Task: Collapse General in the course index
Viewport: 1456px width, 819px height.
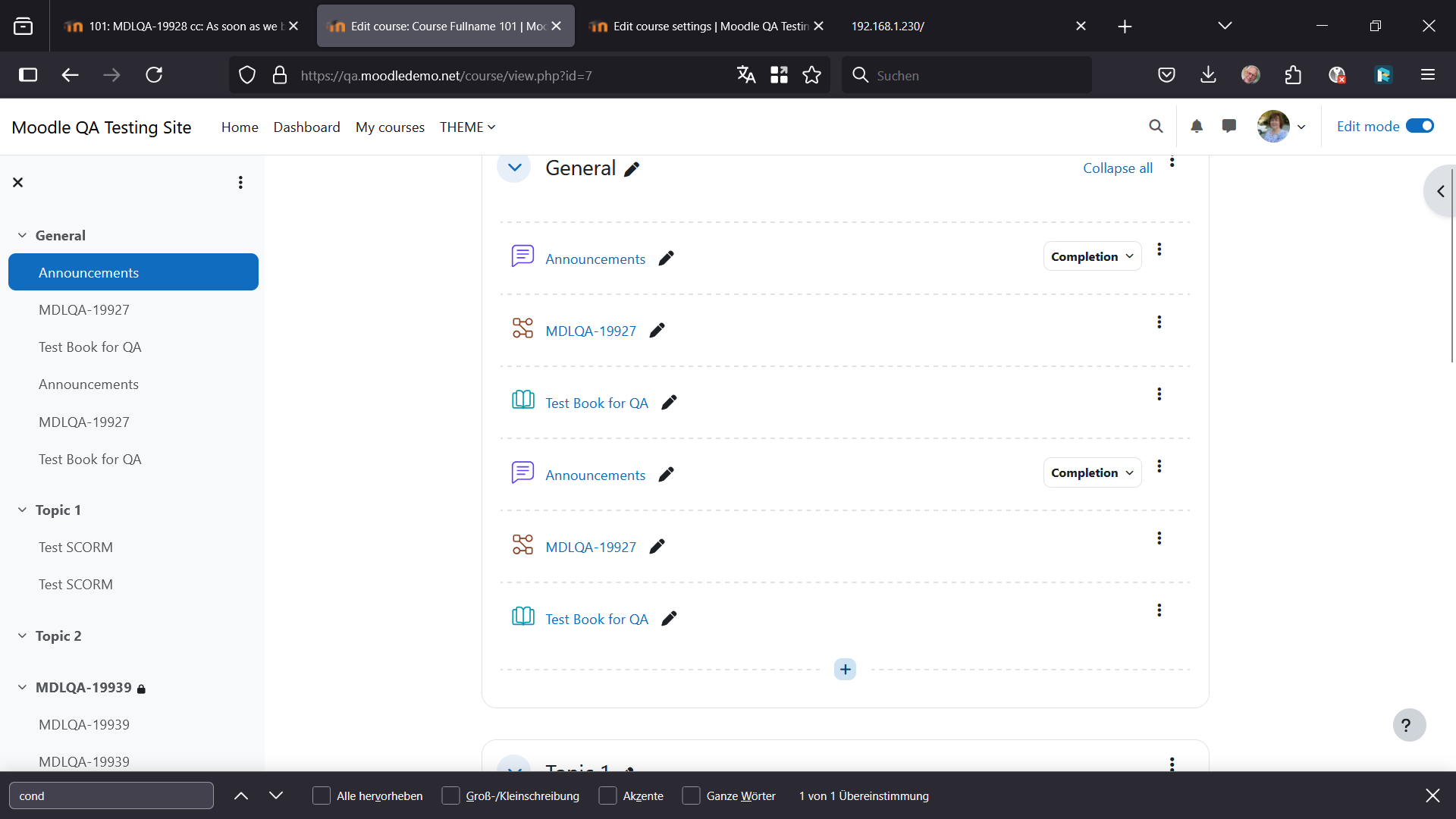Action: tap(22, 236)
